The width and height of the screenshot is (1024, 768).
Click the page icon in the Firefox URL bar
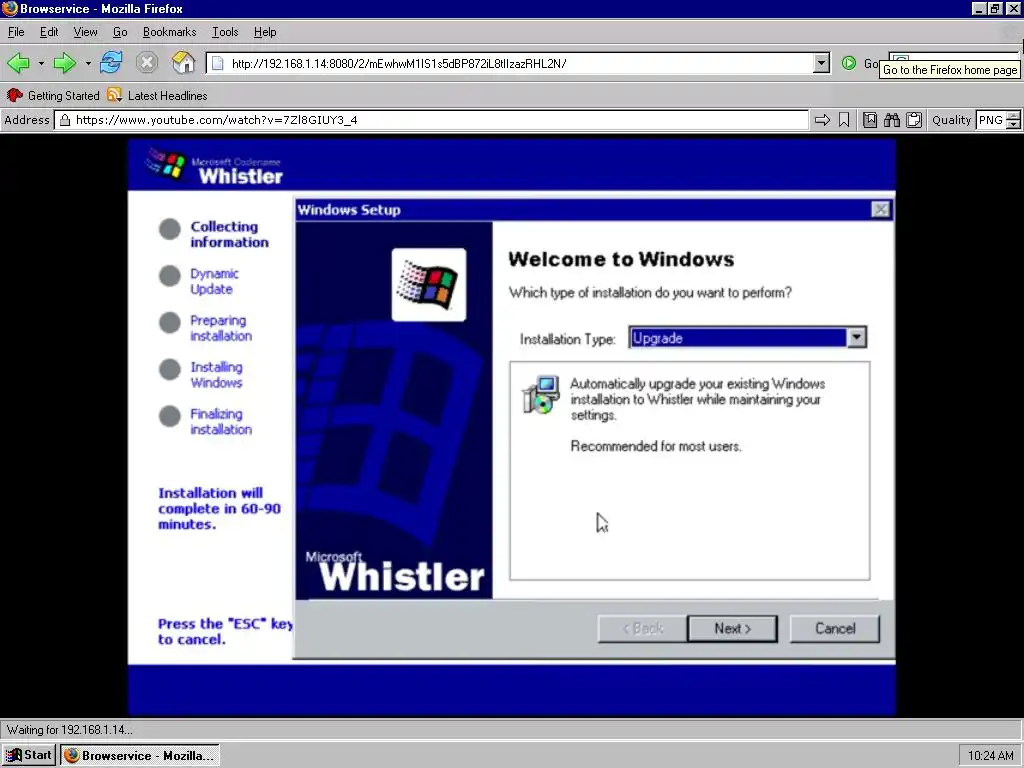(218, 63)
